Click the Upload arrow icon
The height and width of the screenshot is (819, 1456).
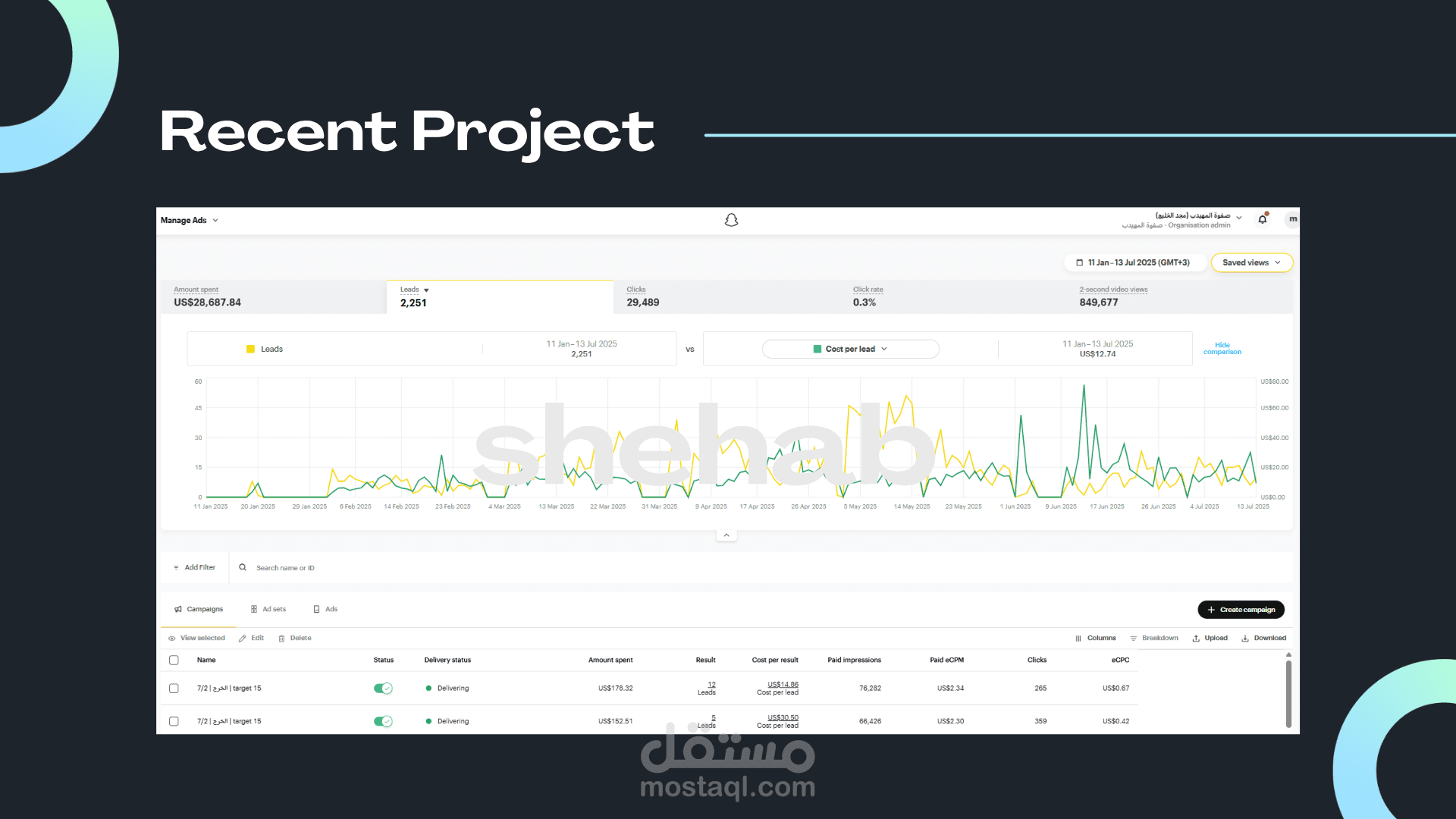tap(1196, 639)
